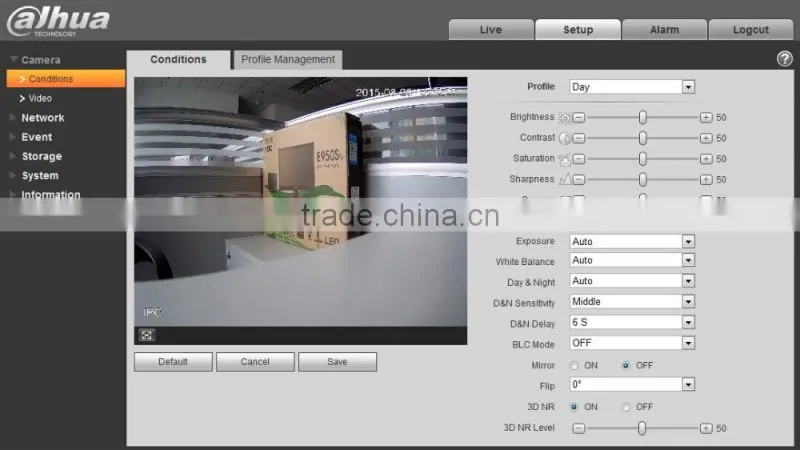
Task: Set Mirror to OFF
Action: coord(626,366)
